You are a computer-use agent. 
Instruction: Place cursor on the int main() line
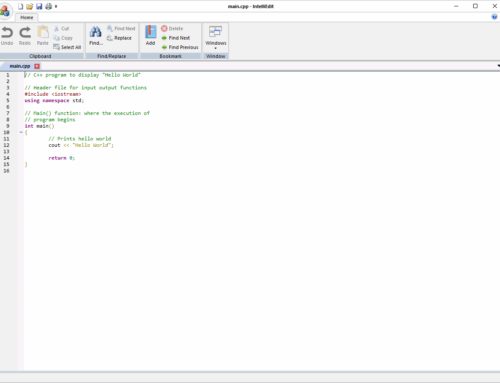[x=39, y=126]
